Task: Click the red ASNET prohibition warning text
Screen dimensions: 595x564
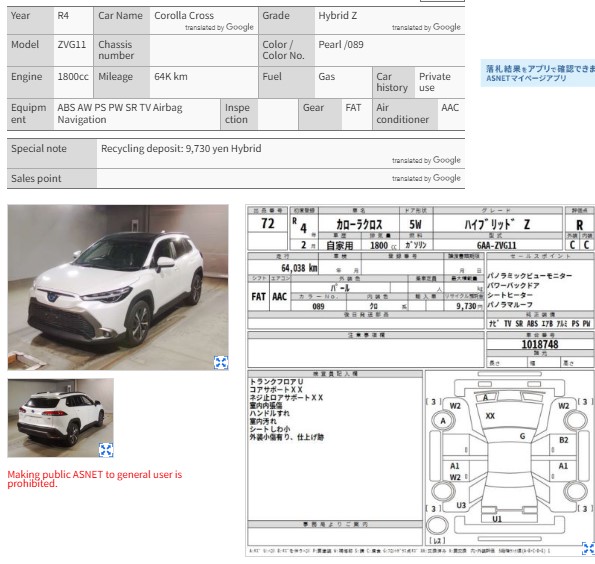Action: click(x=95, y=479)
